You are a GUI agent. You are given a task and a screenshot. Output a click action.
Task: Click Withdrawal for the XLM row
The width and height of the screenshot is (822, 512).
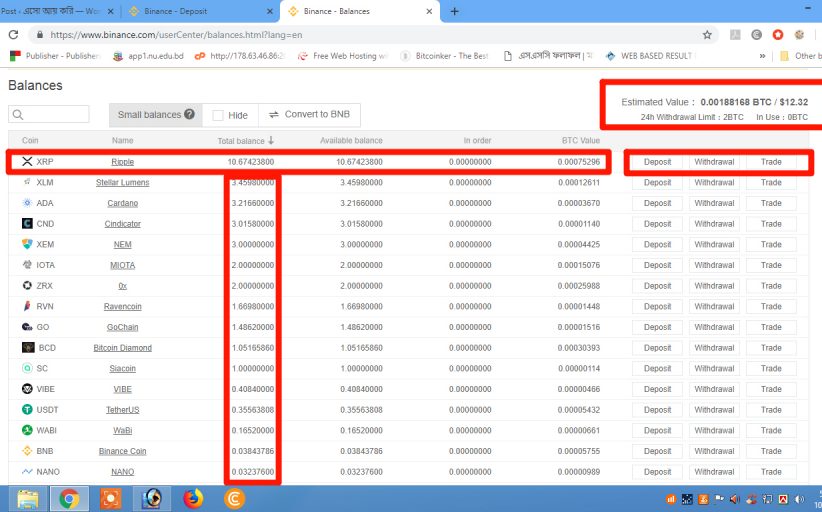click(714, 183)
